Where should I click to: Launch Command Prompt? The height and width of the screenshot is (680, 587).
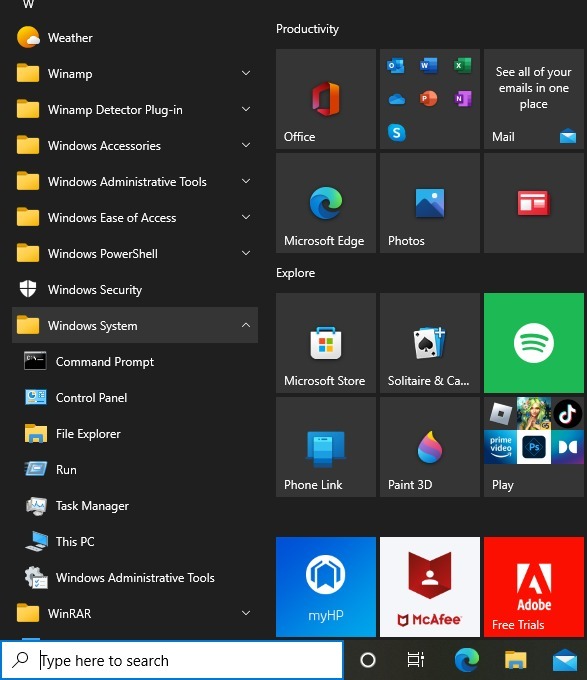[134, 361]
